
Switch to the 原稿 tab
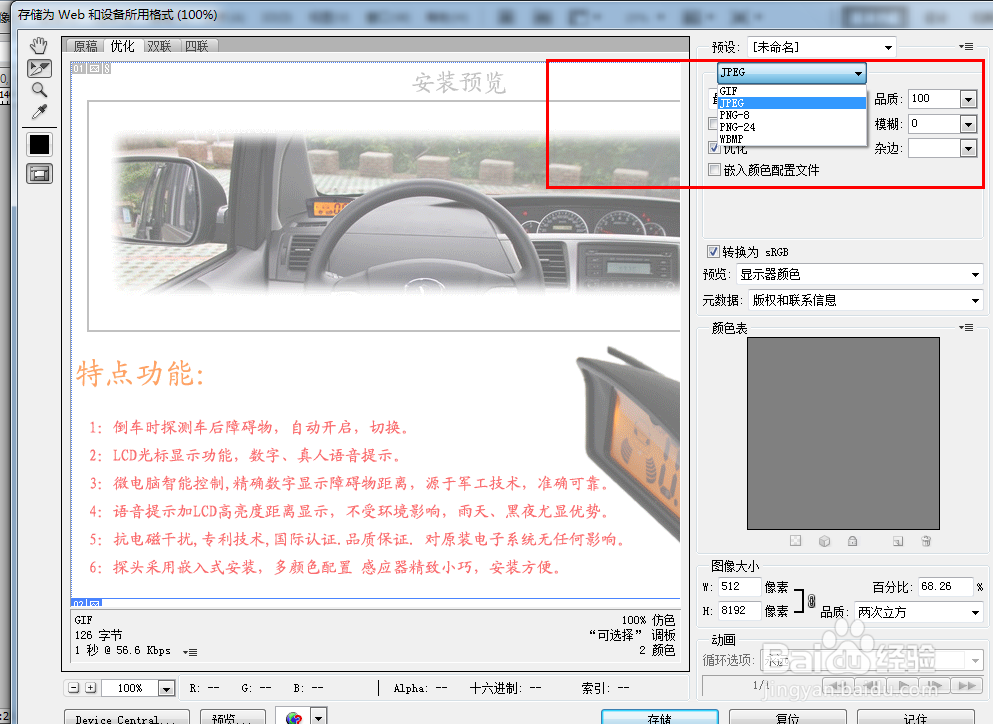point(85,46)
